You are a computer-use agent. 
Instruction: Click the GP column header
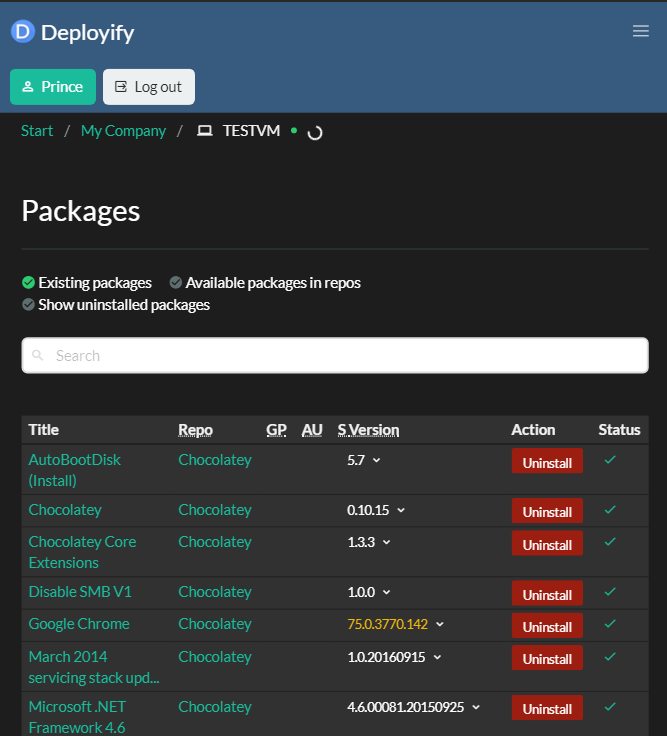276,430
